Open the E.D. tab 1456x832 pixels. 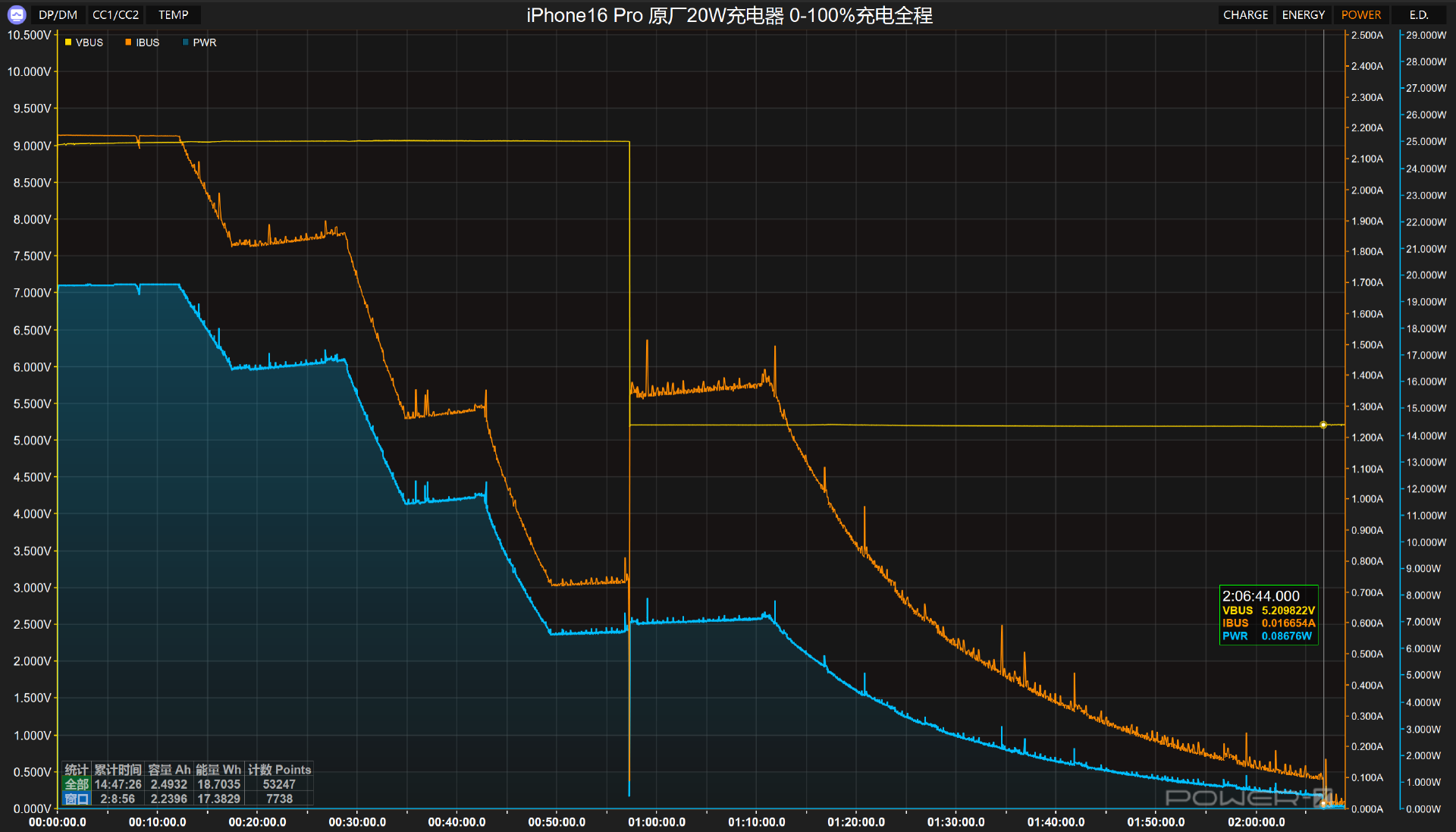point(1419,14)
